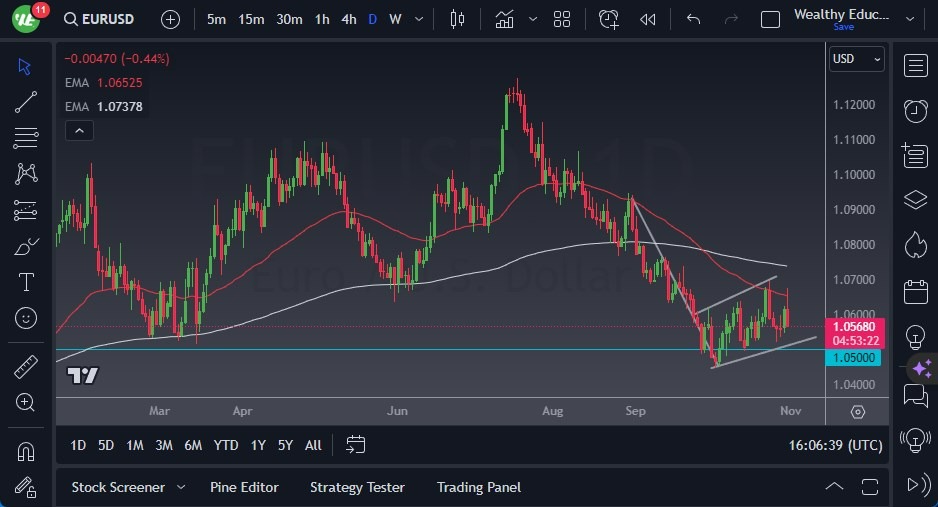This screenshot has height=507, width=938.
Task: Open the user profile avatar menu
Action: [26, 19]
